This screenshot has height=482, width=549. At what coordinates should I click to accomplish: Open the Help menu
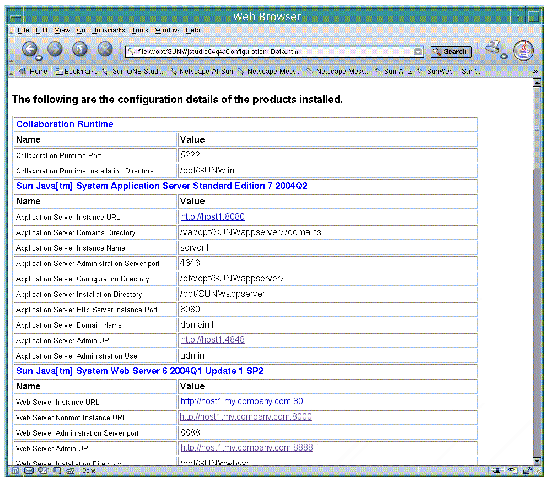pyautogui.click(x=193, y=30)
